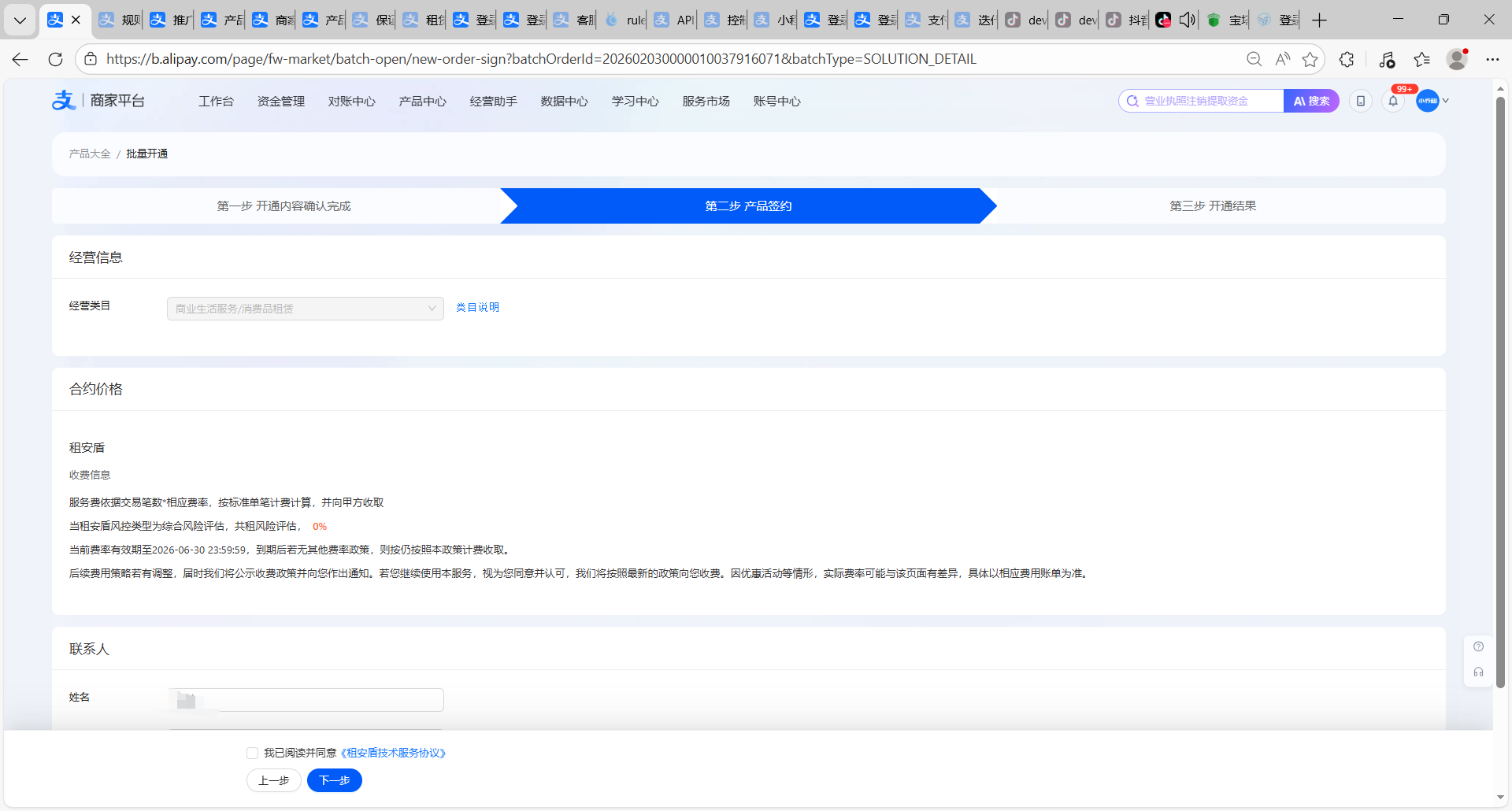Image resolution: width=1512 pixels, height=811 pixels.
Task: Open browser extensions puzzle icon
Action: tap(1347, 59)
